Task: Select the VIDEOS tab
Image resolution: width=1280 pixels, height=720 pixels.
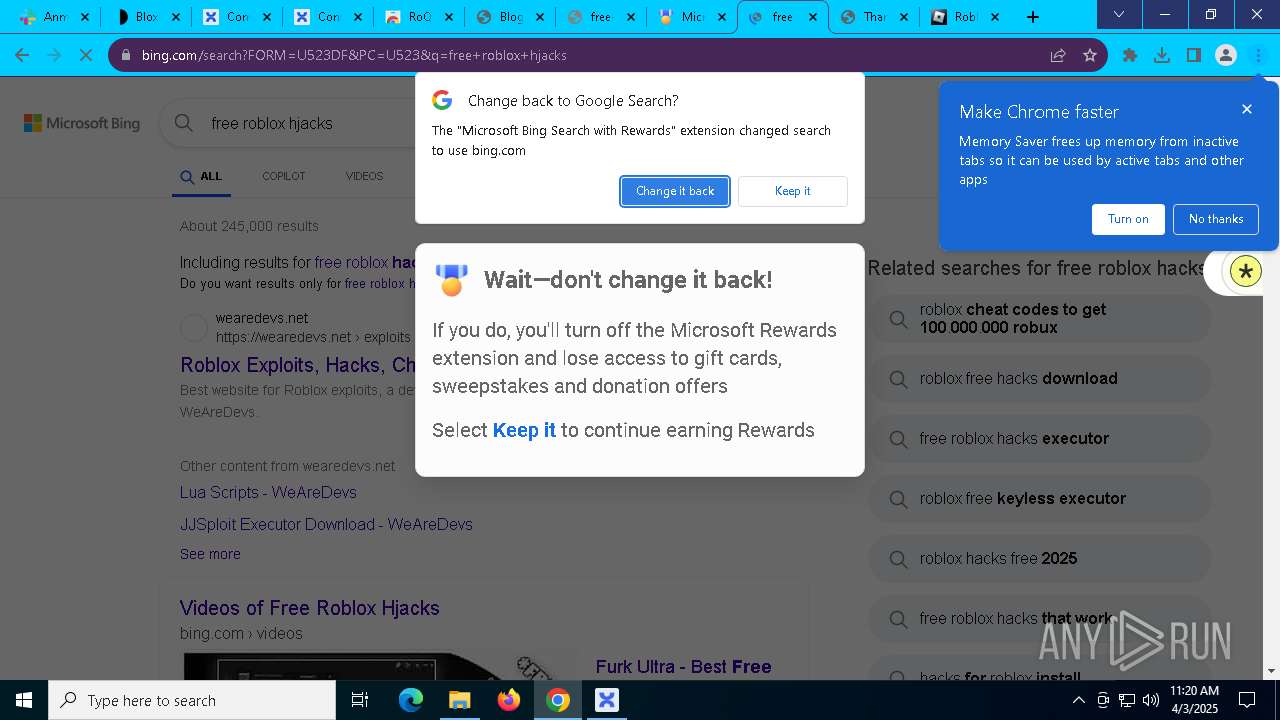Action: click(x=364, y=176)
